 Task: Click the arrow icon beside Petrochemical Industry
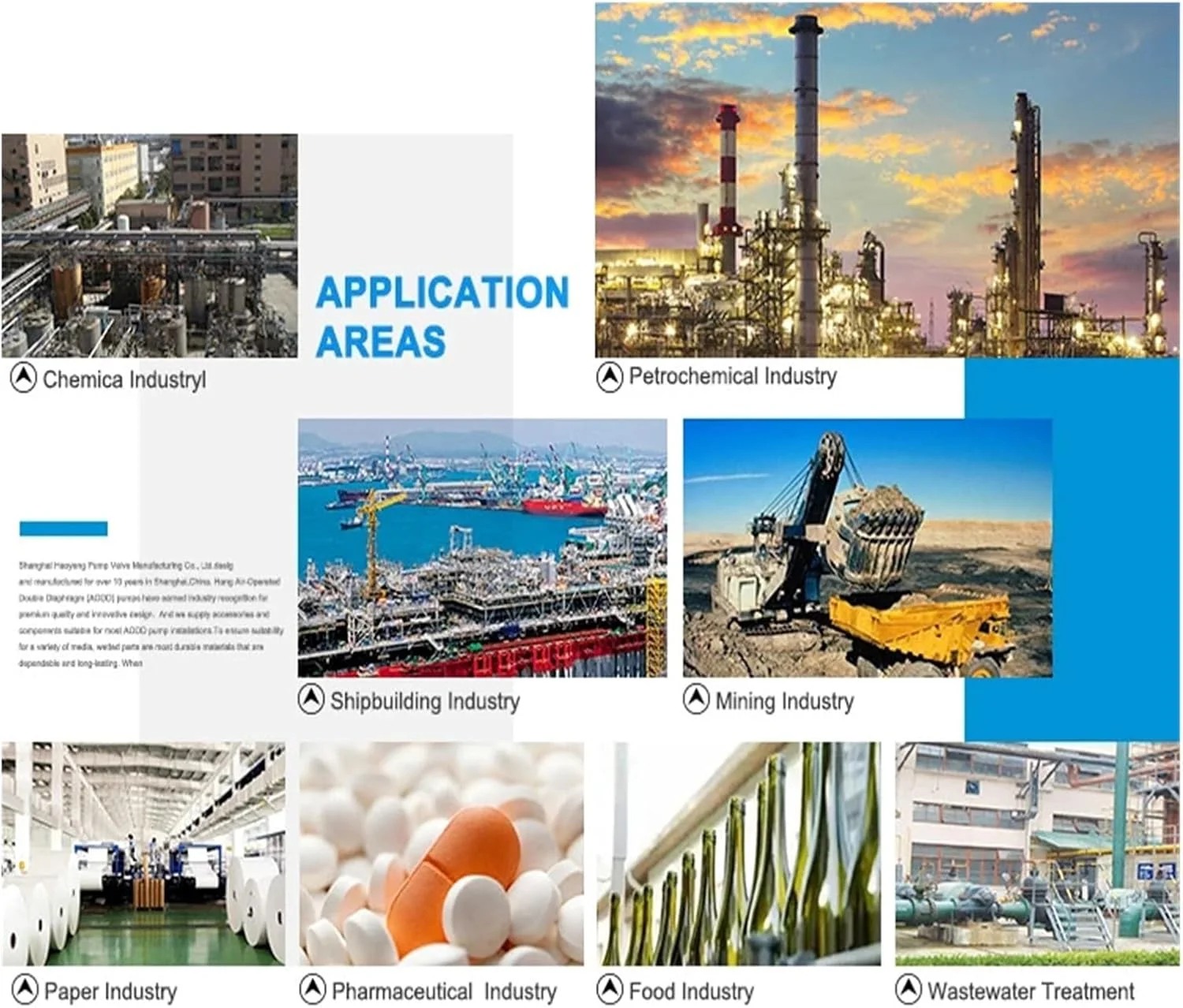point(610,376)
